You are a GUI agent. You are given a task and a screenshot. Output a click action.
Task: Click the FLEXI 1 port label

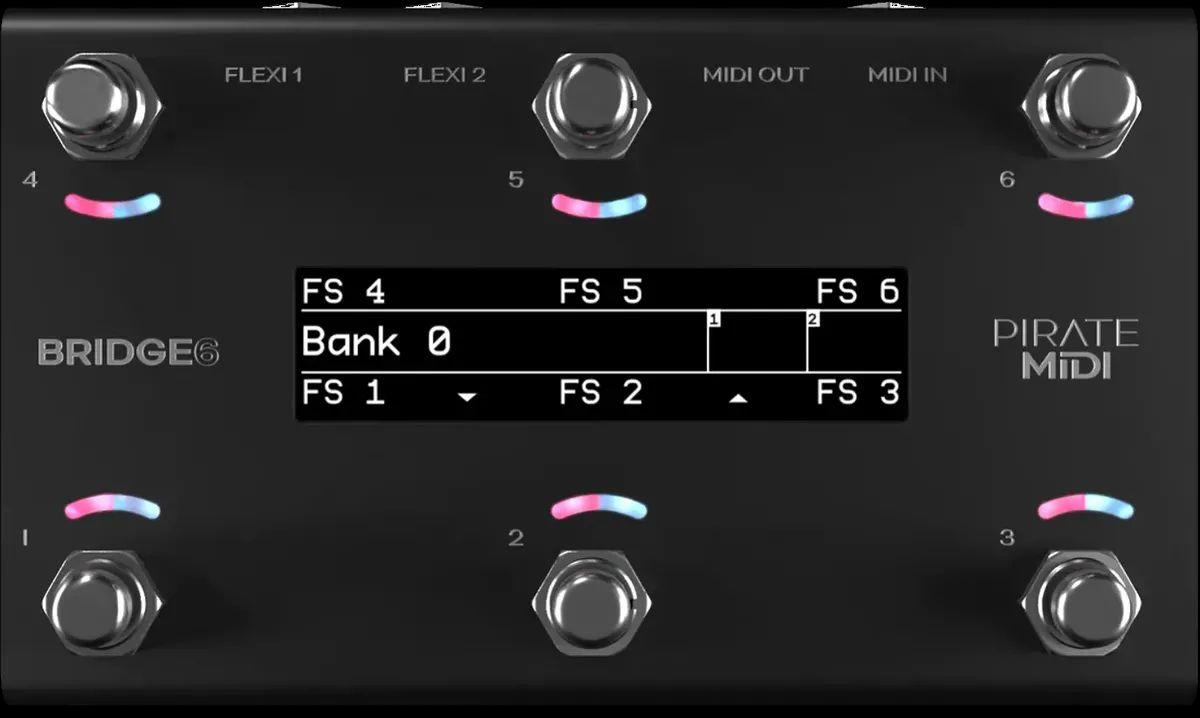pyautogui.click(x=263, y=75)
